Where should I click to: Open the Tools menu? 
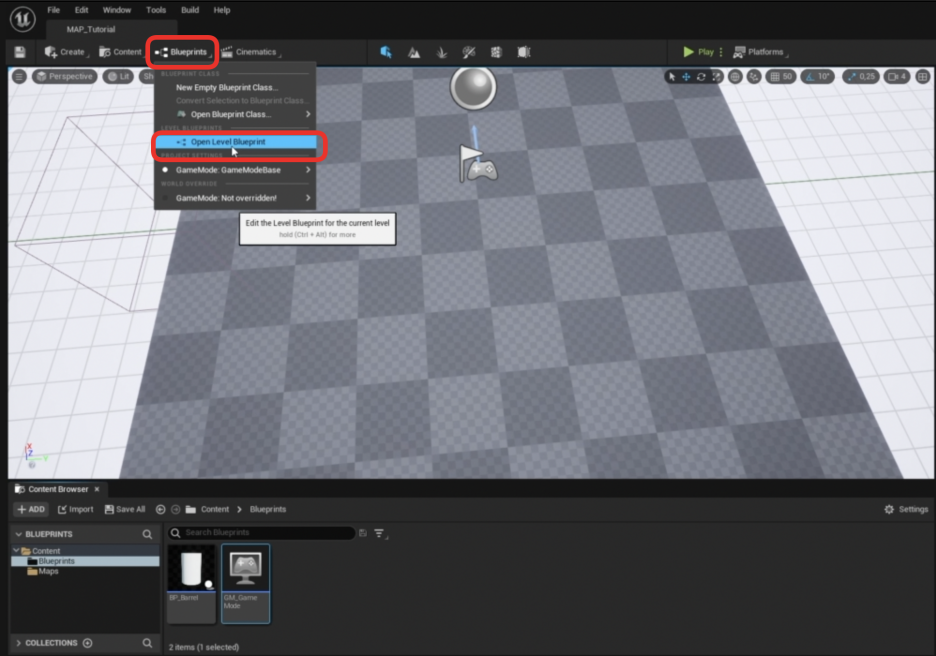[x=156, y=10]
